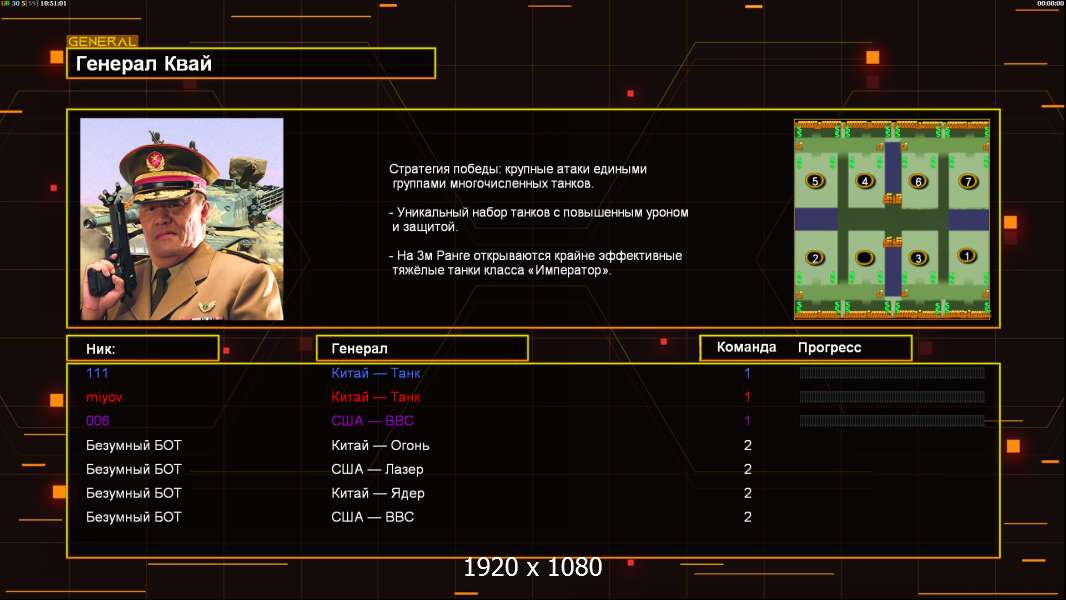Click the 'Китай — Ядер' general entry
The height and width of the screenshot is (600, 1066).
pos(377,493)
